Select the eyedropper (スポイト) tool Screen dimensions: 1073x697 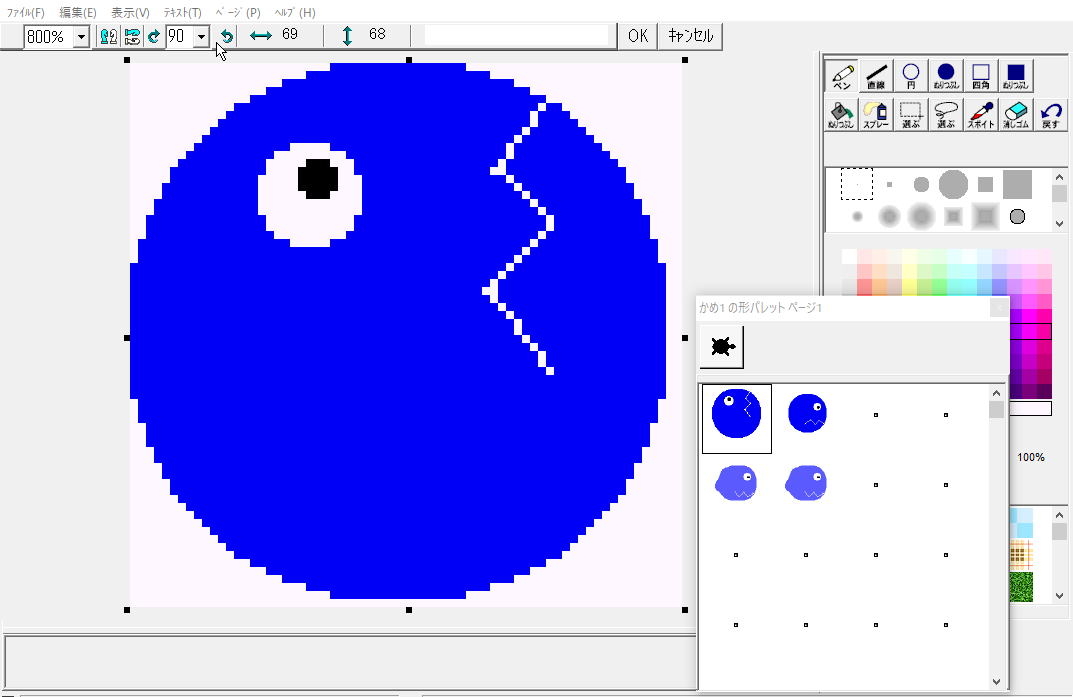(981, 114)
